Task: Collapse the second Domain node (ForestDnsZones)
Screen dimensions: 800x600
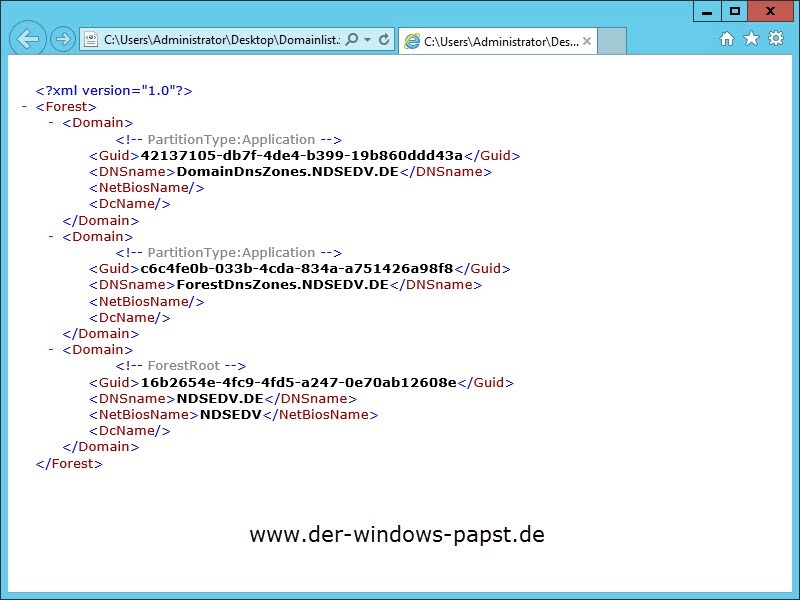Action: (51, 237)
